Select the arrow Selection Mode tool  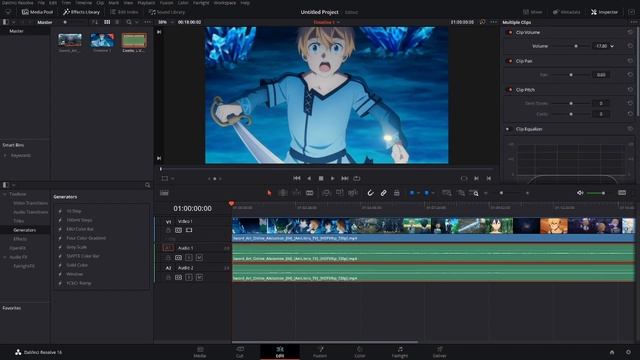coord(269,193)
